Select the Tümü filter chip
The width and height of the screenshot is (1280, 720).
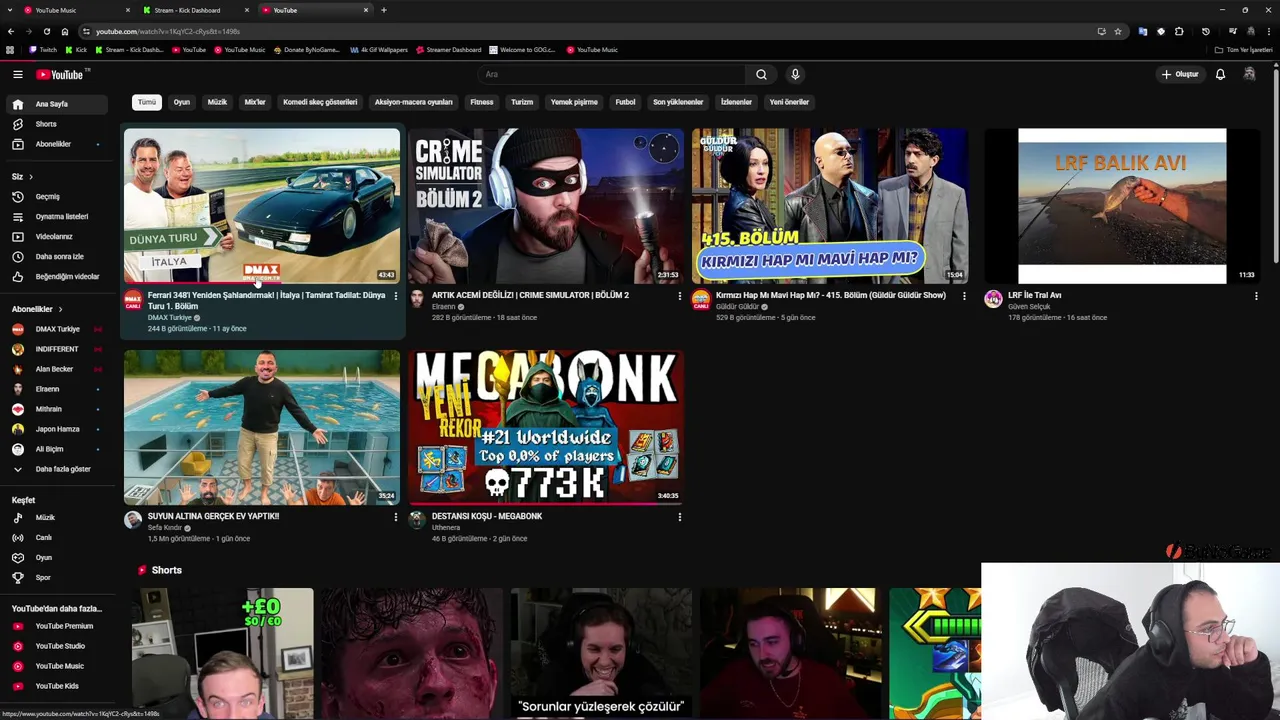pyautogui.click(x=147, y=102)
